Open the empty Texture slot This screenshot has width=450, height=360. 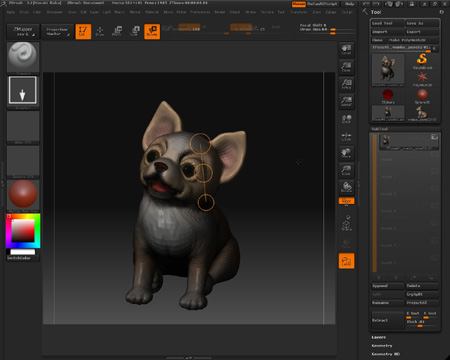pyautogui.click(x=23, y=162)
